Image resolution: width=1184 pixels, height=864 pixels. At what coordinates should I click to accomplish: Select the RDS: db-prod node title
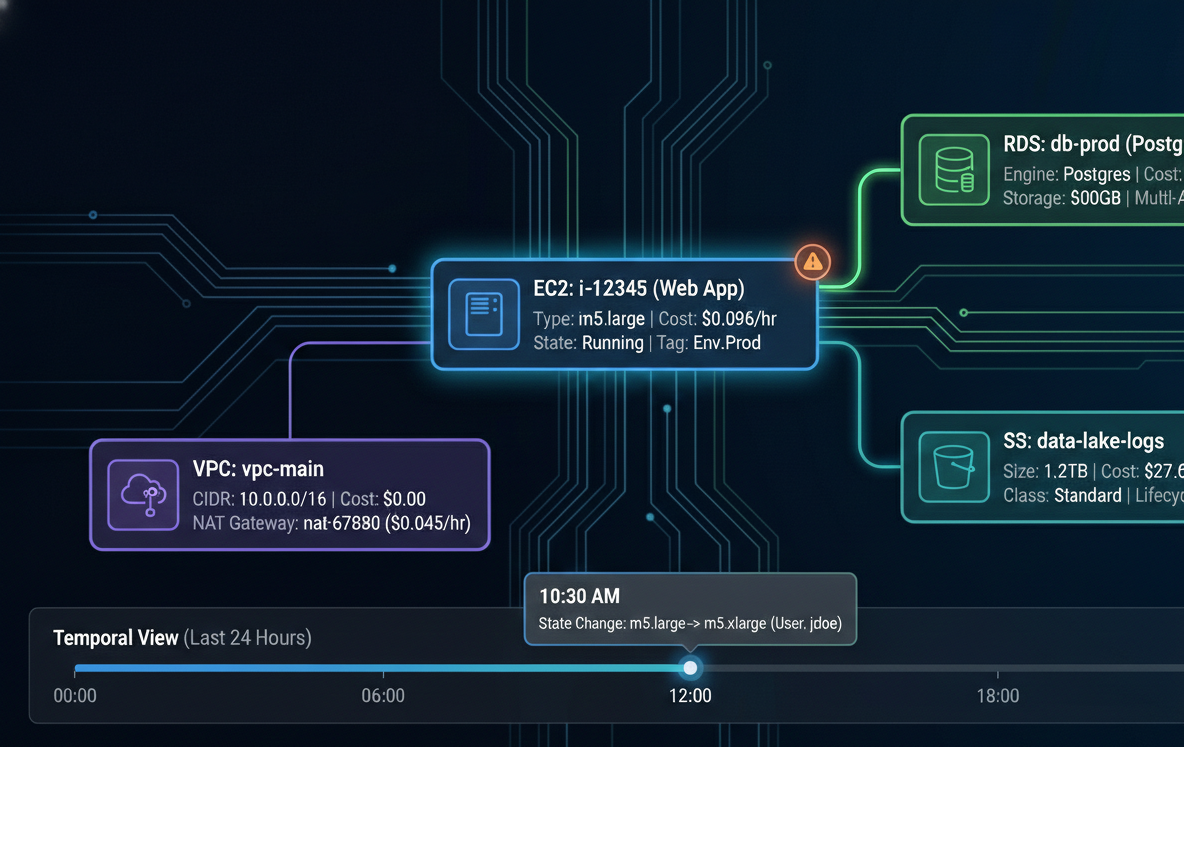click(x=1092, y=145)
